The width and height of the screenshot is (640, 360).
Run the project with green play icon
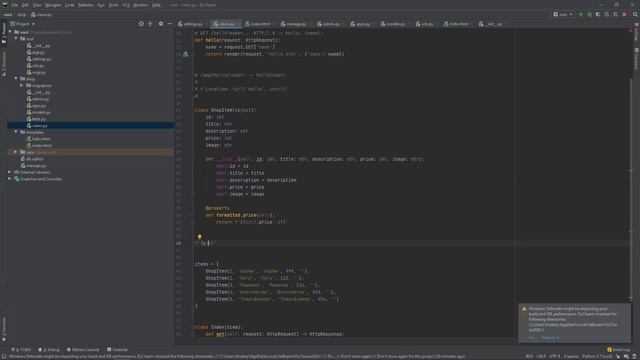581,14
